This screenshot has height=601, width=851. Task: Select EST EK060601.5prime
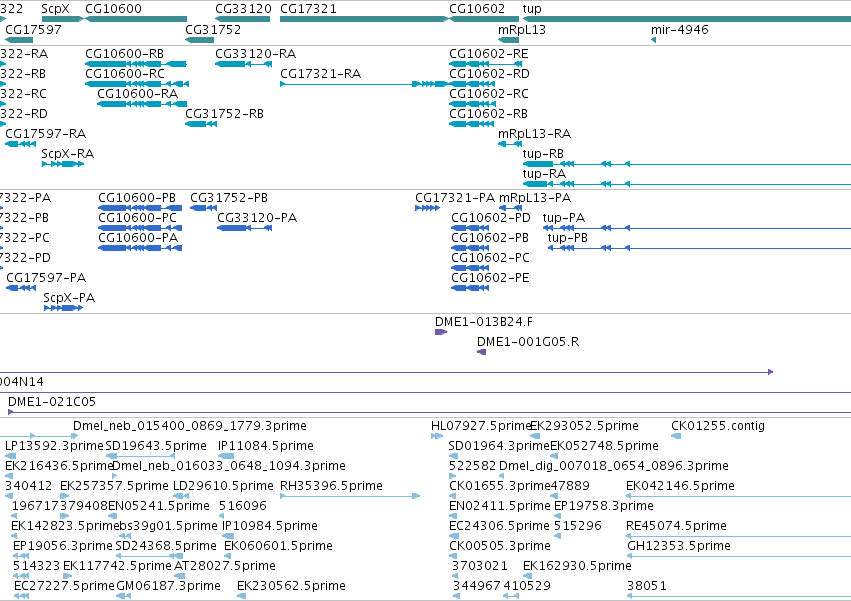pyautogui.click(x=278, y=546)
